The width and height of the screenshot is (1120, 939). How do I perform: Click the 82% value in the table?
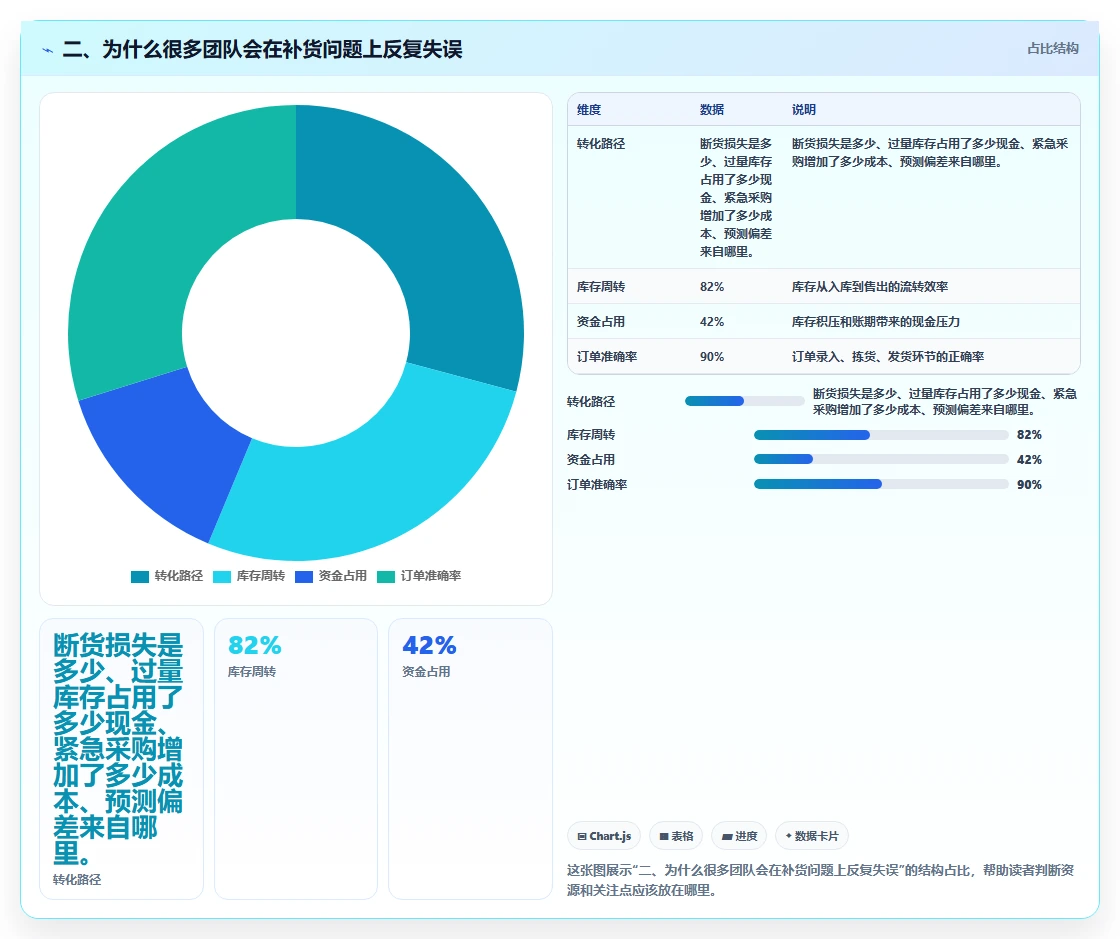712,286
